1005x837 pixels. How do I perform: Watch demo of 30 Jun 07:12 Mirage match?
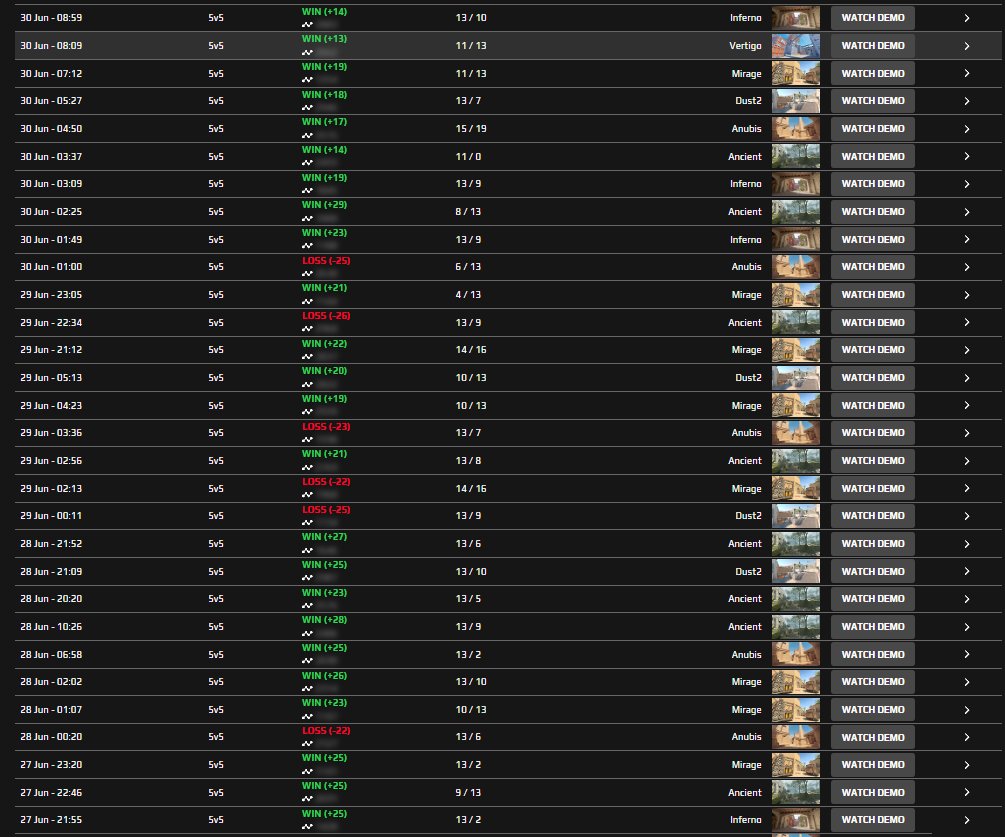pos(872,74)
